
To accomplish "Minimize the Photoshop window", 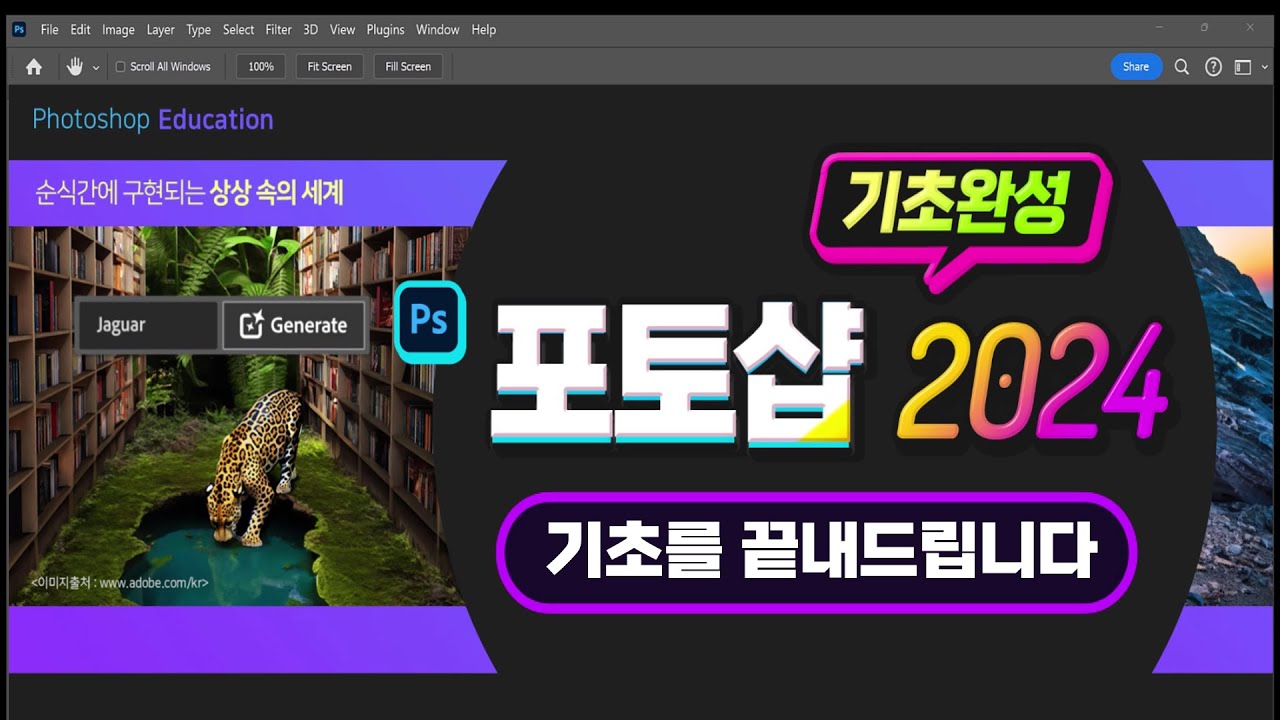I will pos(1160,28).
